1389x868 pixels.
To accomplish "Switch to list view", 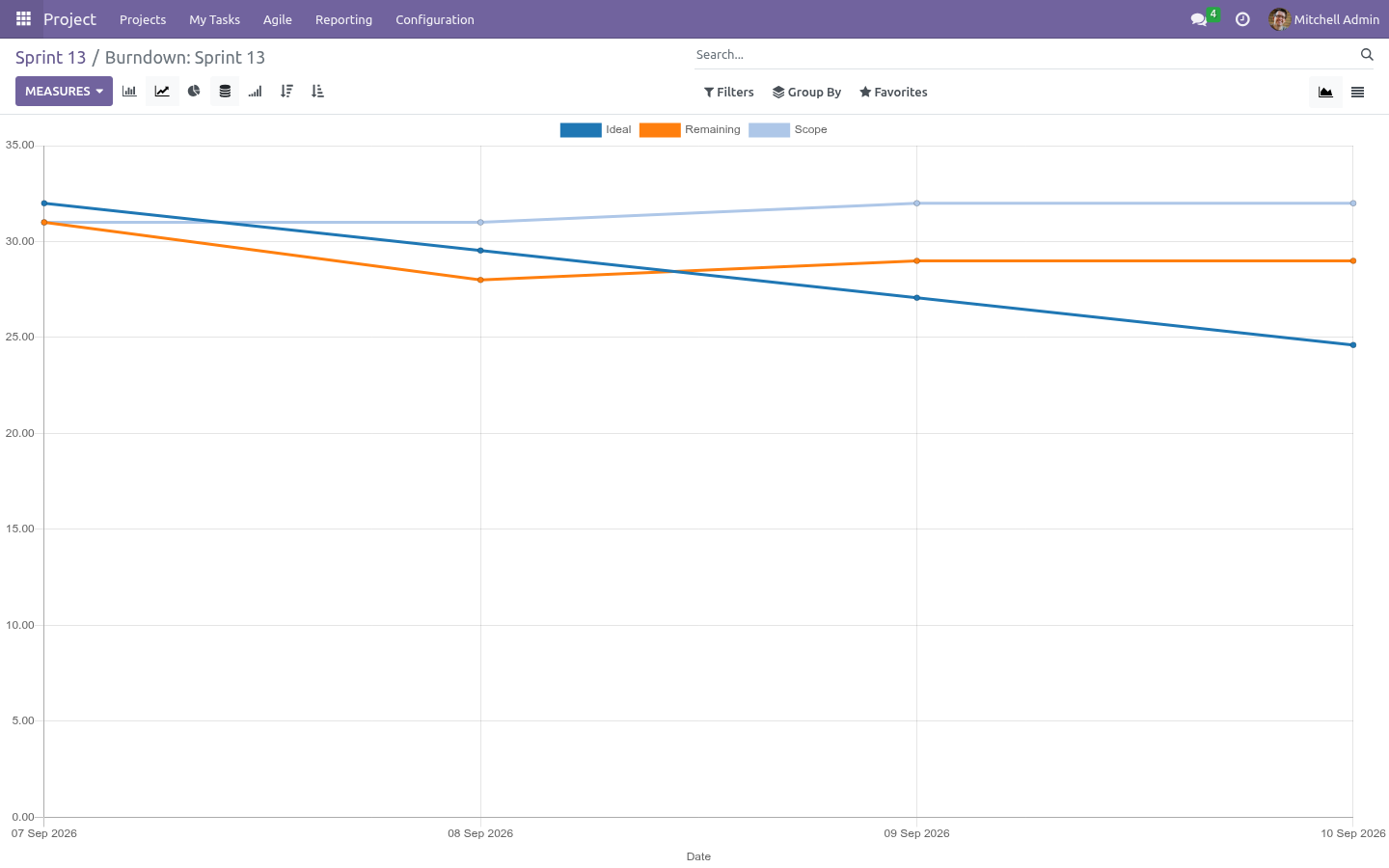I will click(1357, 93).
